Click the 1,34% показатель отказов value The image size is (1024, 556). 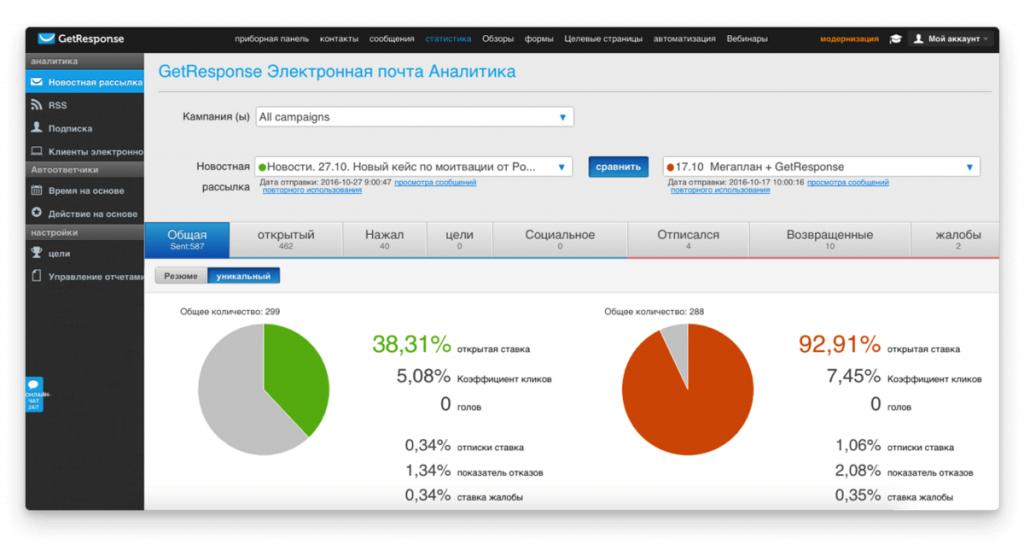click(428, 470)
